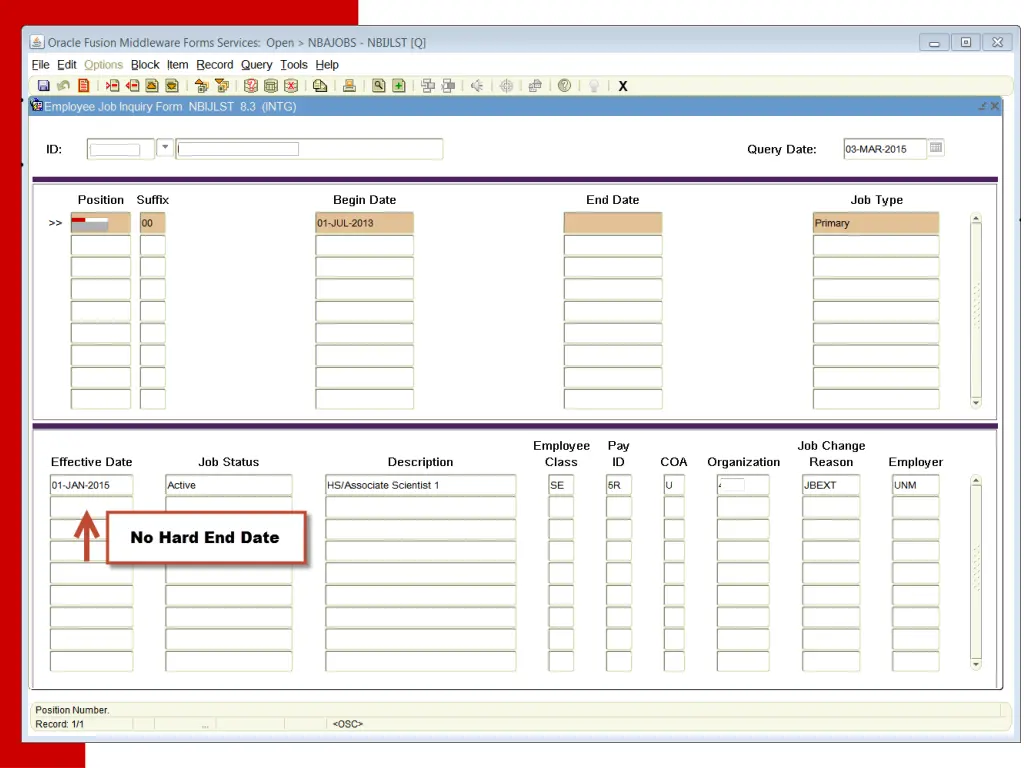The width and height of the screenshot is (1024, 768).
Task: Click Employee Class SE field
Action: click(x=561, y=485)
